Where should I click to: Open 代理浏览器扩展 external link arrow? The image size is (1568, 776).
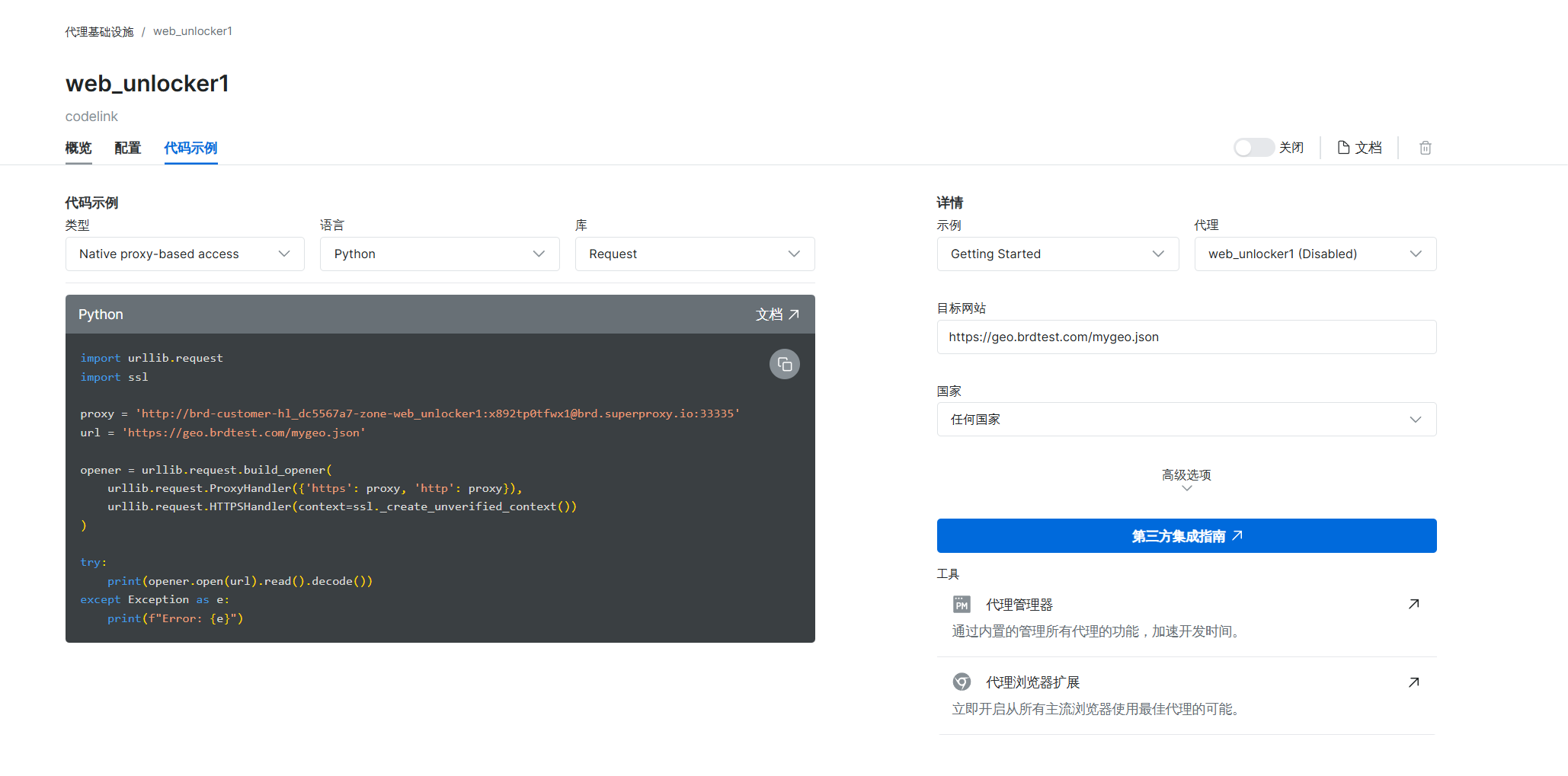coord(1414,682)
